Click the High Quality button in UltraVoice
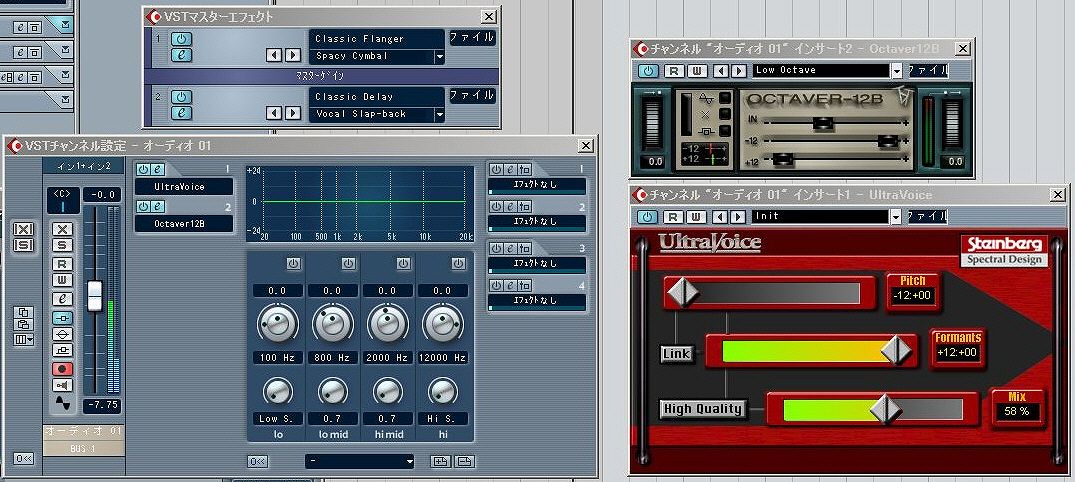The image size is (1075, 482). click(703, 409)
